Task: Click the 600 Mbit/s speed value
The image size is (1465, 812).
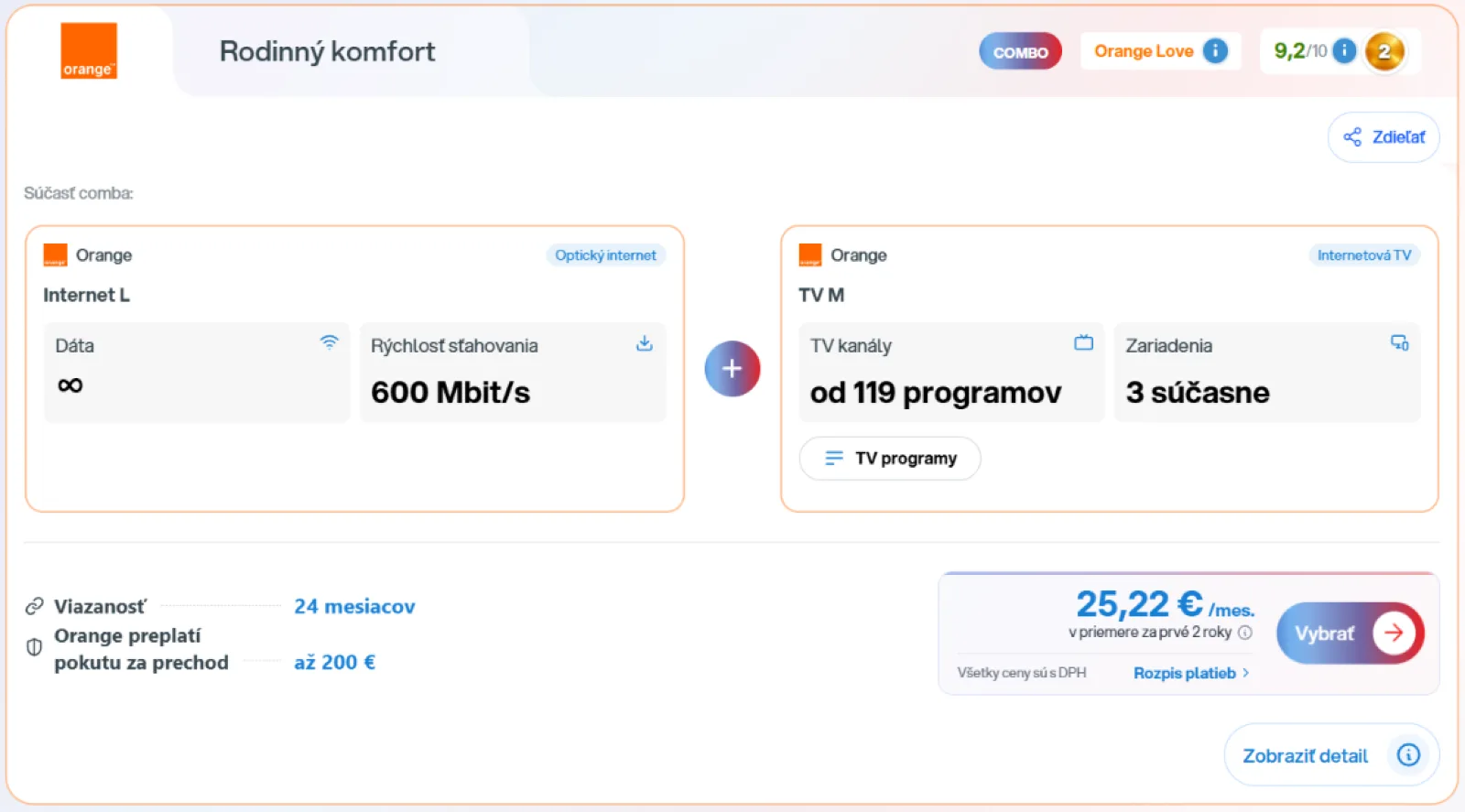Action: coord(450,393)
